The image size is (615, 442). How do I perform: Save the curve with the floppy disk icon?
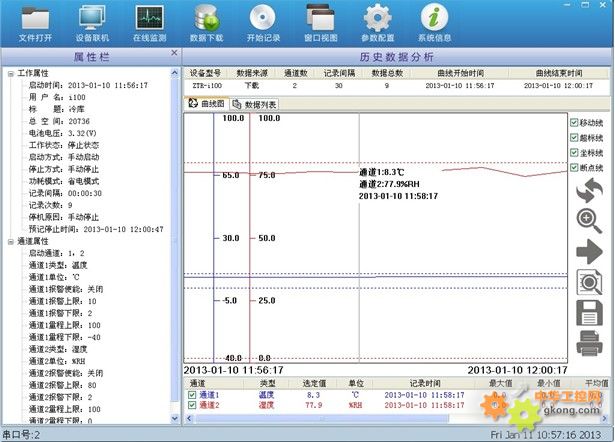point(589,313)
